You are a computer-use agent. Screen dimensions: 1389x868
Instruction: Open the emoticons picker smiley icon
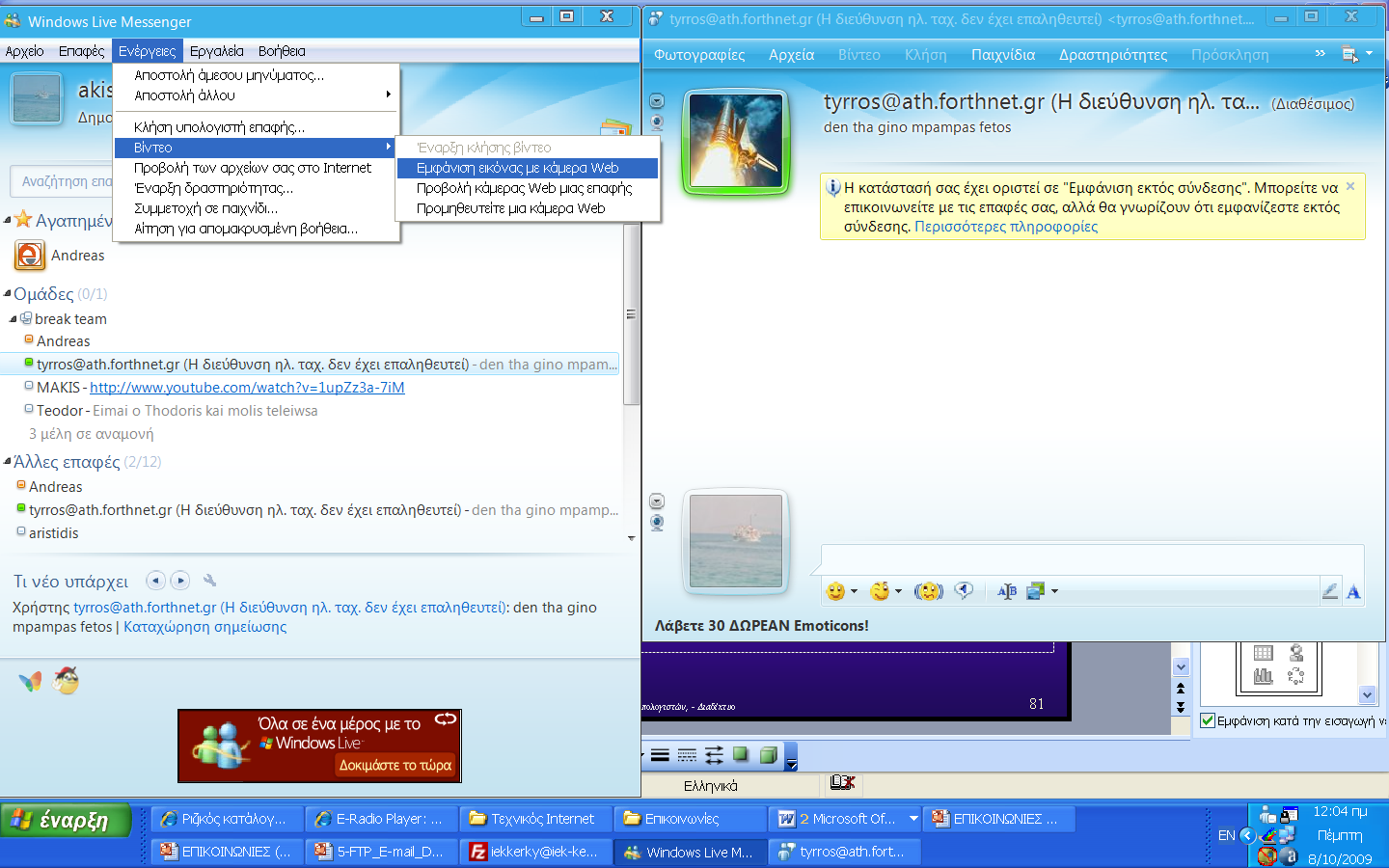pyautogui.click(x=836, y=591)
